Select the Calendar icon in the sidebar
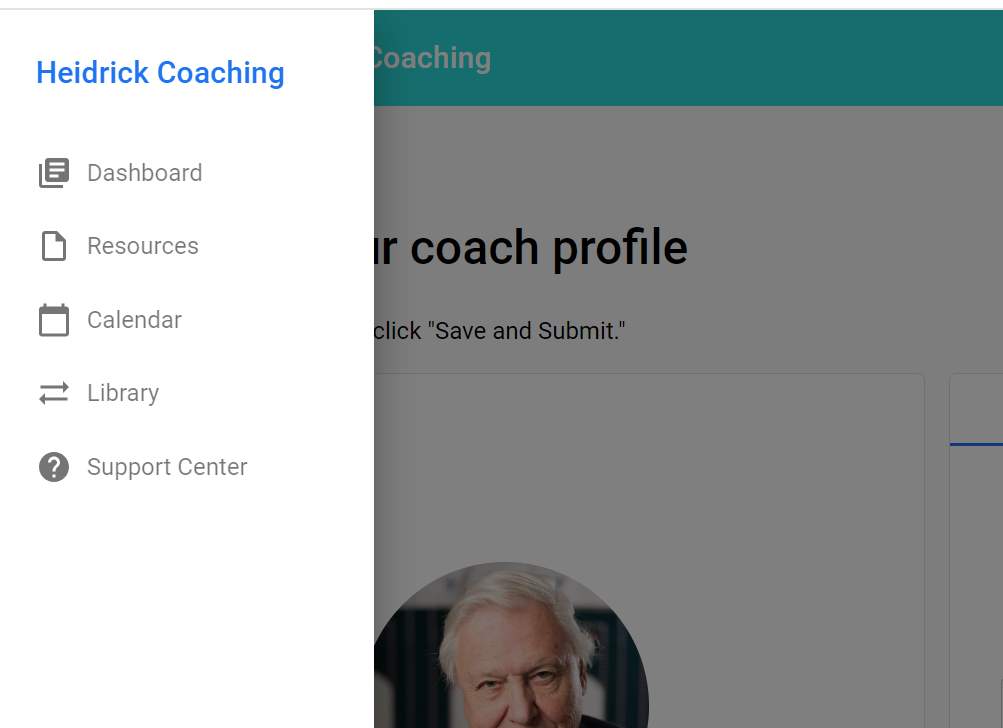Image resolution: width=1003 pixels, height=728 pixels. (54, 320)
